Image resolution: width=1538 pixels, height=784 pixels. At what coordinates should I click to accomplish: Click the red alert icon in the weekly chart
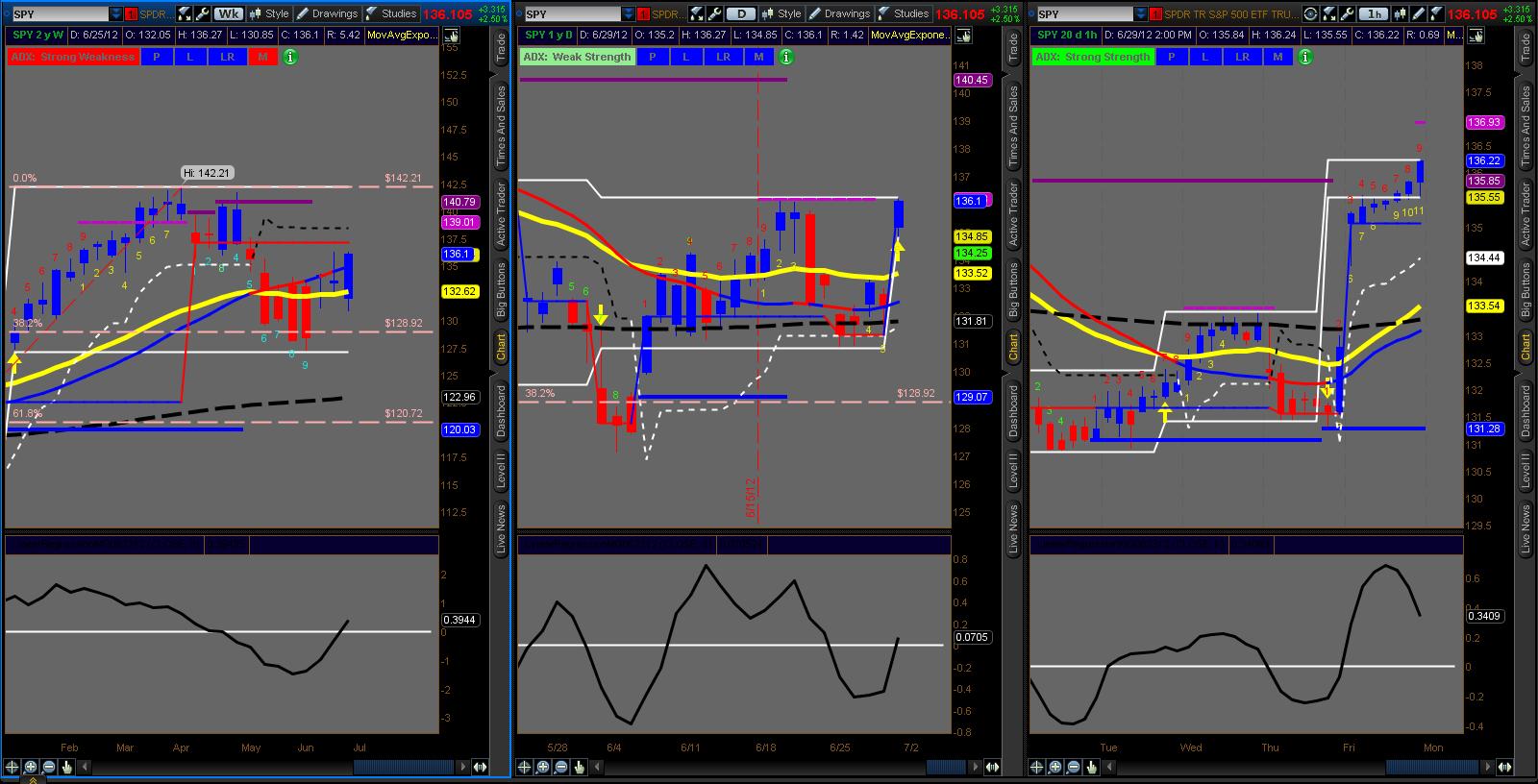(131, 14)
